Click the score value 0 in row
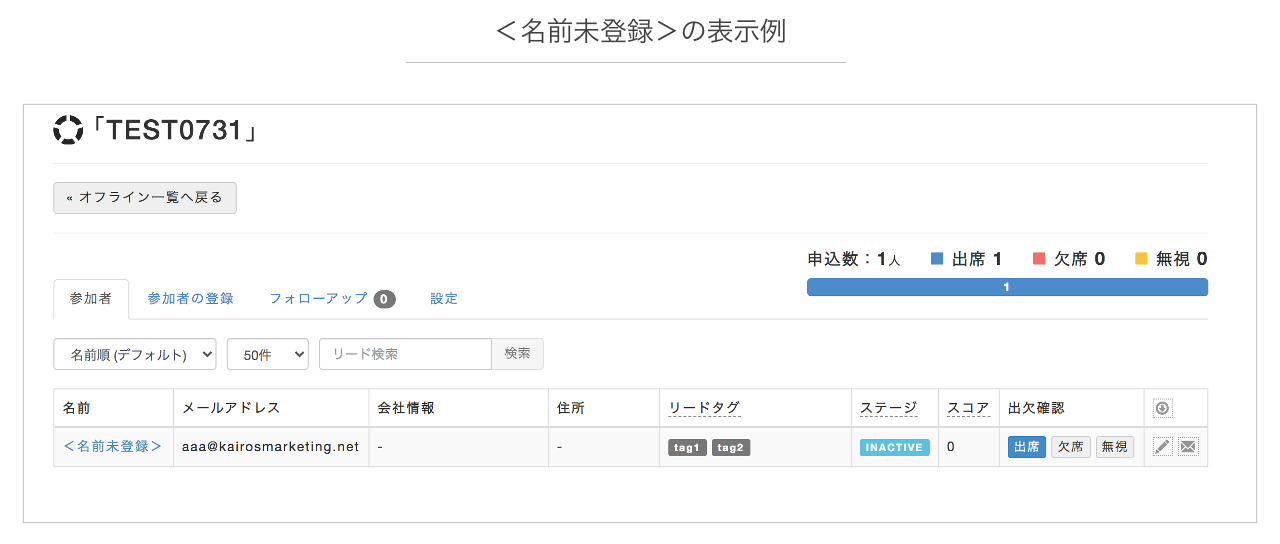 point(951,447)
